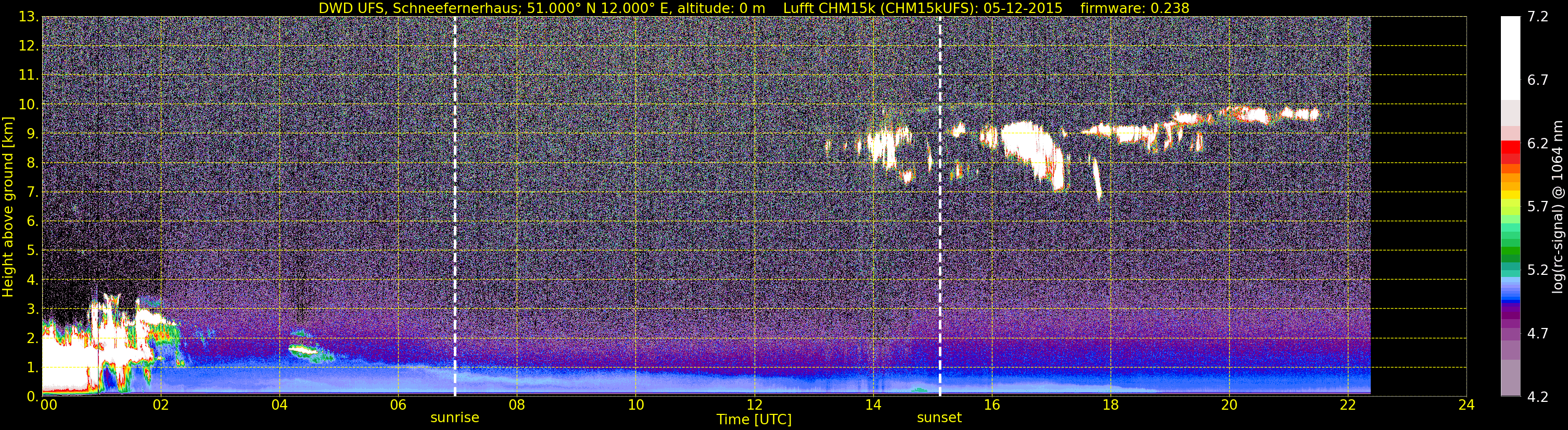
Task: Click the time axis tick '22'
Action: (x=1348, y=405)
